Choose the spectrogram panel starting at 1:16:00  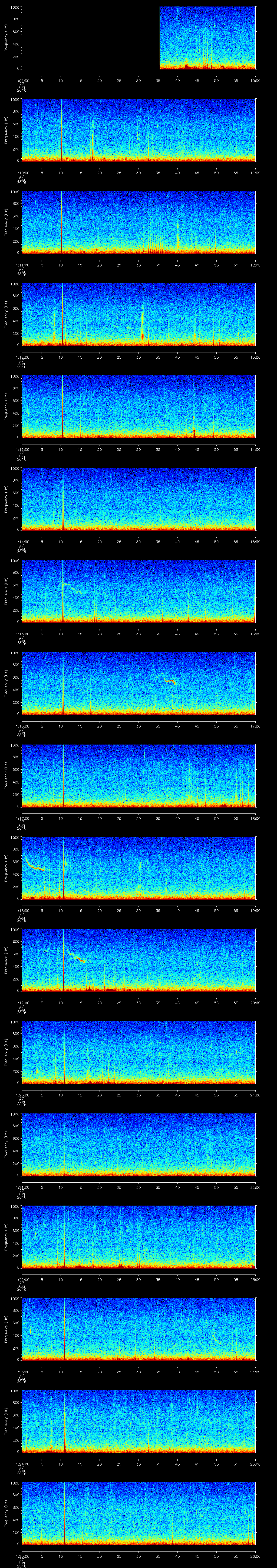click(139, 683)
